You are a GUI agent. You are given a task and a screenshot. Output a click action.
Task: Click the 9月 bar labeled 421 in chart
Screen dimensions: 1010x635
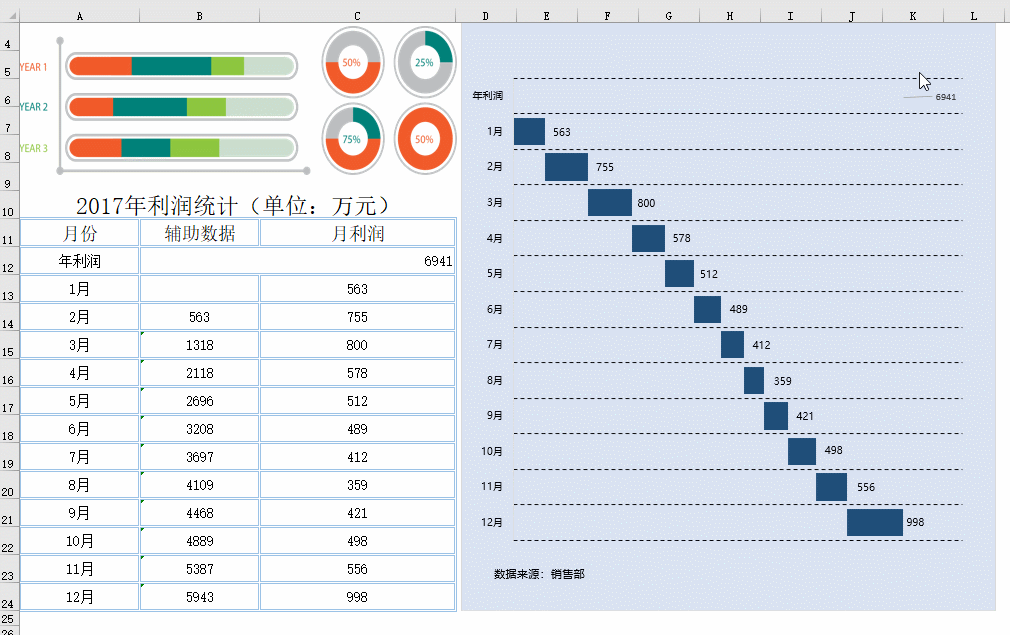click(x=776, y=416)
